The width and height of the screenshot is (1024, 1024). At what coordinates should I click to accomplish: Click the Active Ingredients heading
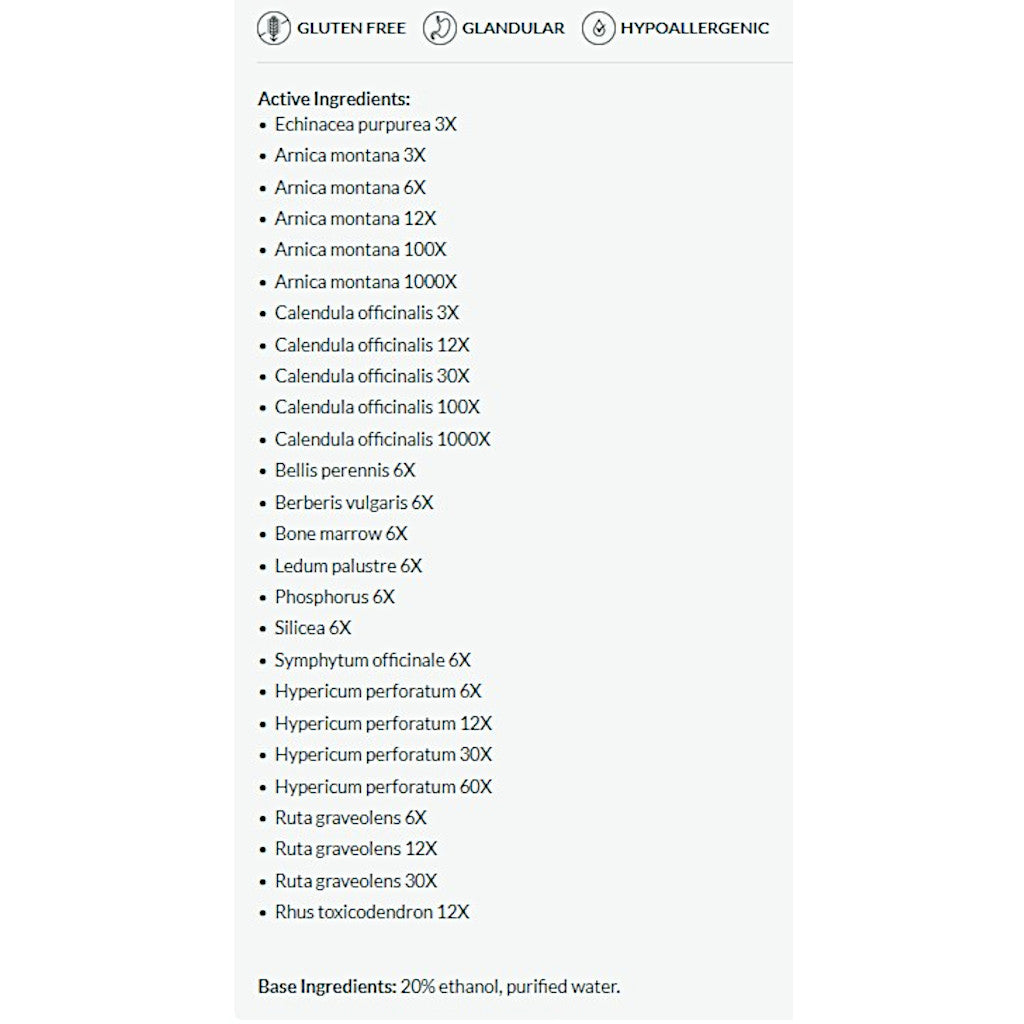point(334,99)
